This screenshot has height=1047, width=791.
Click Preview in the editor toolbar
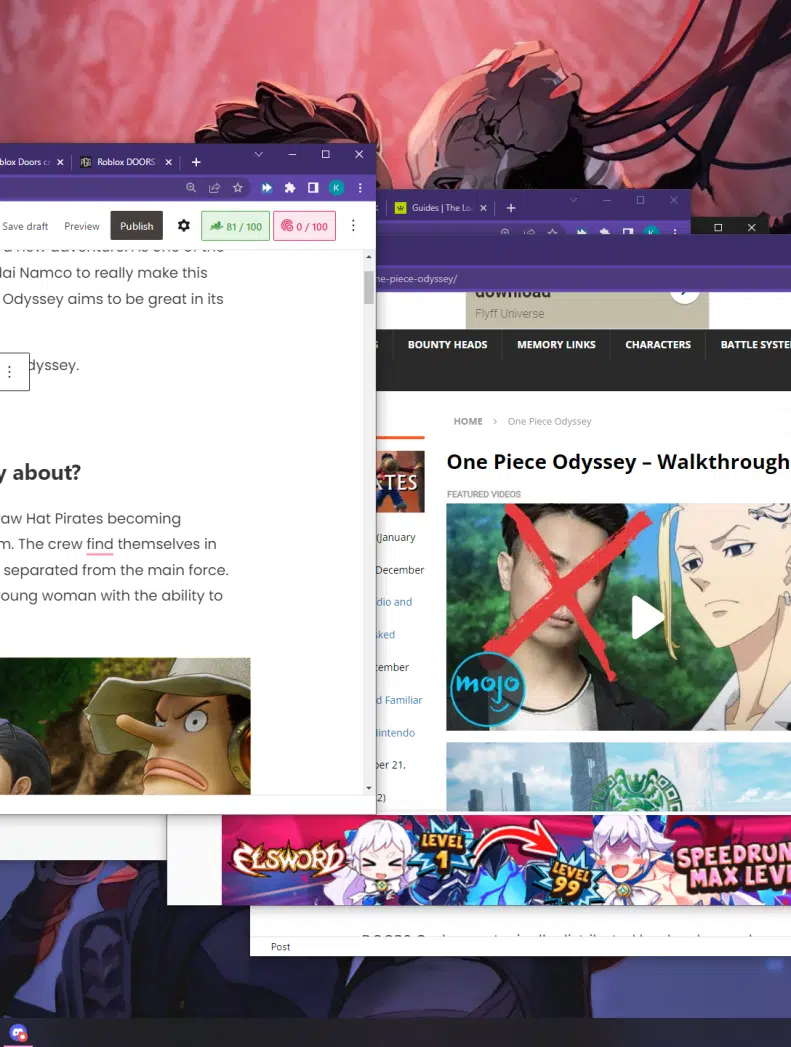[x=81, y=226]
